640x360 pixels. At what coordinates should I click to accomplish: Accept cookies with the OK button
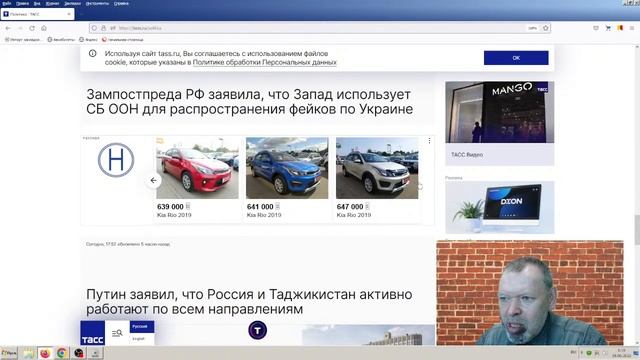pos(516,58)
